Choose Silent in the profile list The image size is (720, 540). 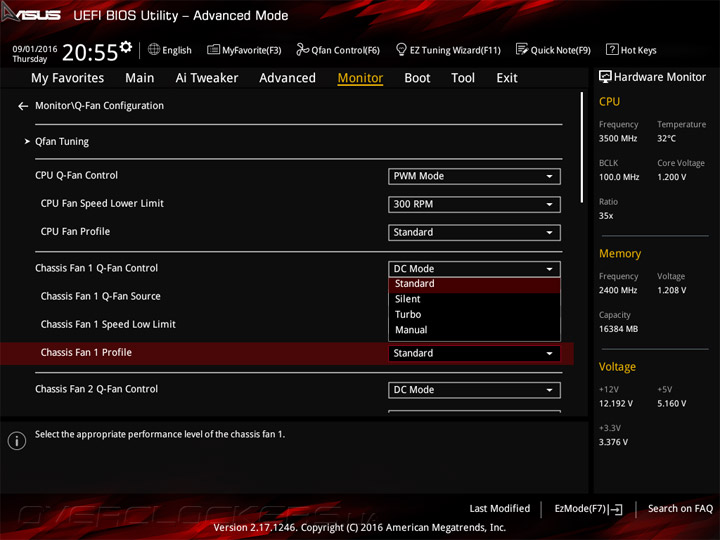(x=474, y=299)
